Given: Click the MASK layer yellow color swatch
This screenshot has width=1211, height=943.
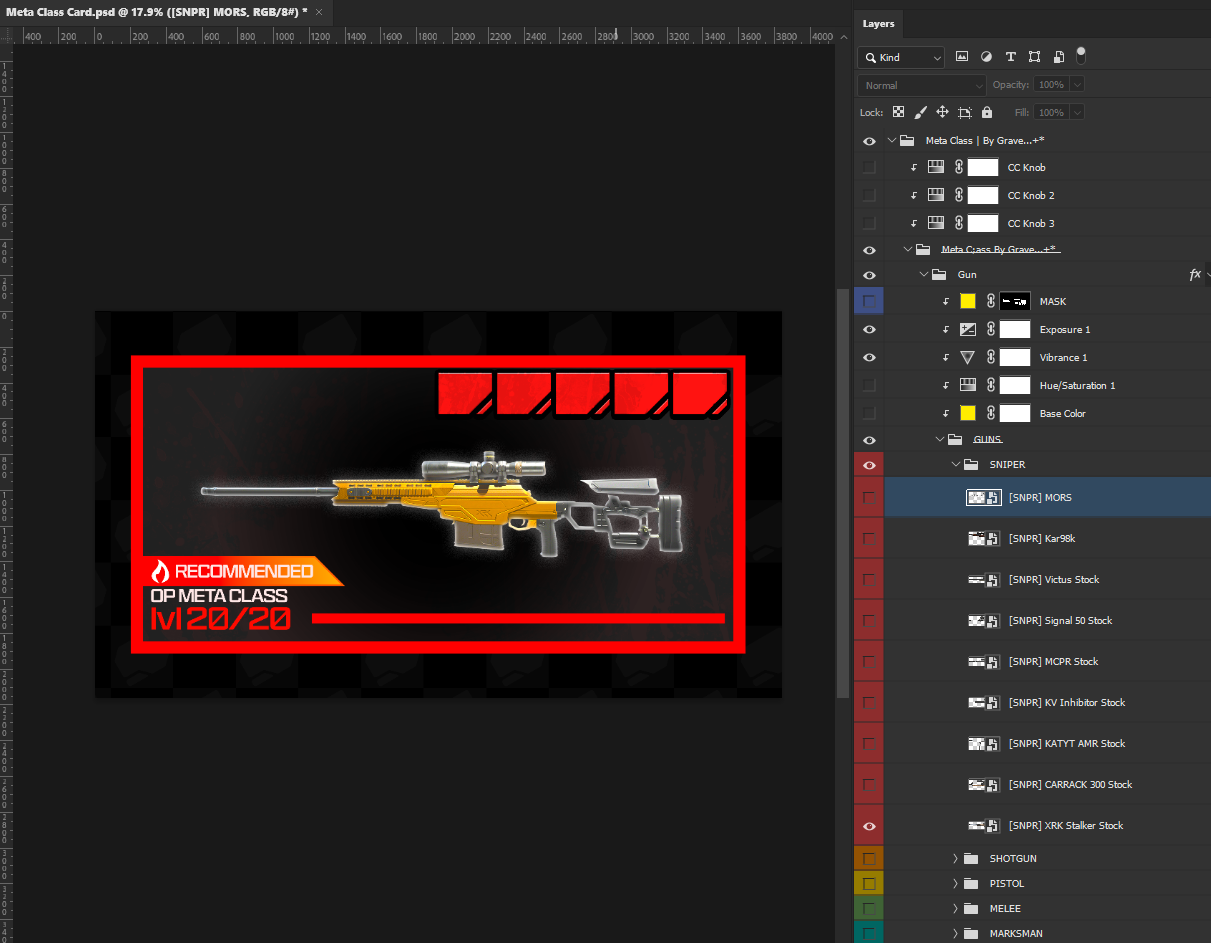Looking at the screenshot, I should (967, 301).
